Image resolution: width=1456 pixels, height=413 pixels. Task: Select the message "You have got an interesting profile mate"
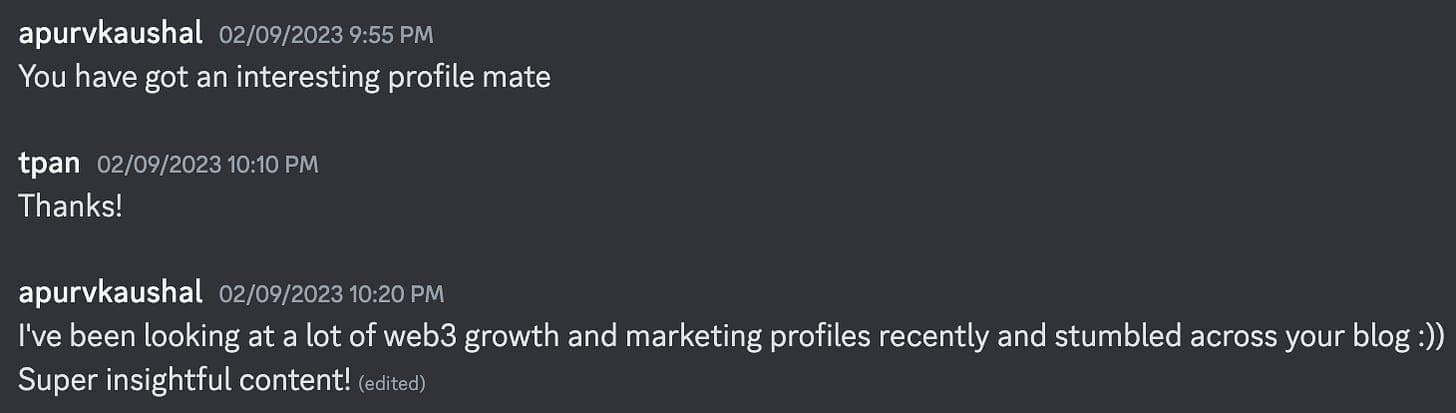coord(285,77)
